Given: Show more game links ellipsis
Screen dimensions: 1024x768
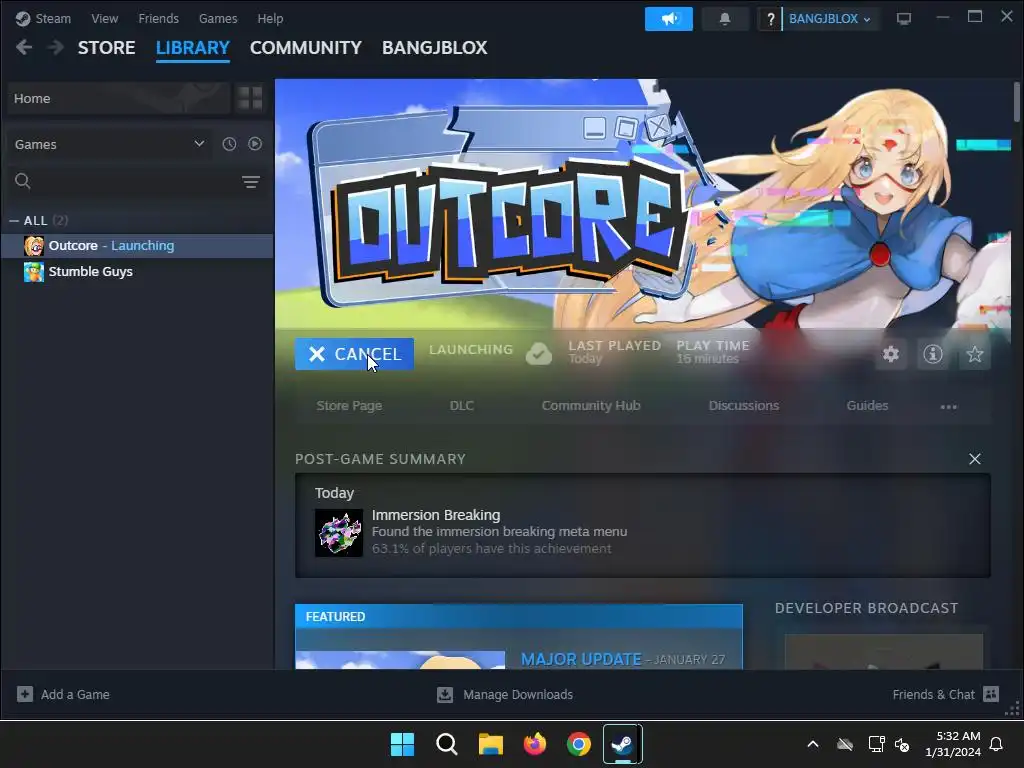Looking at the screenshot, I should click(x=948, y=406).
